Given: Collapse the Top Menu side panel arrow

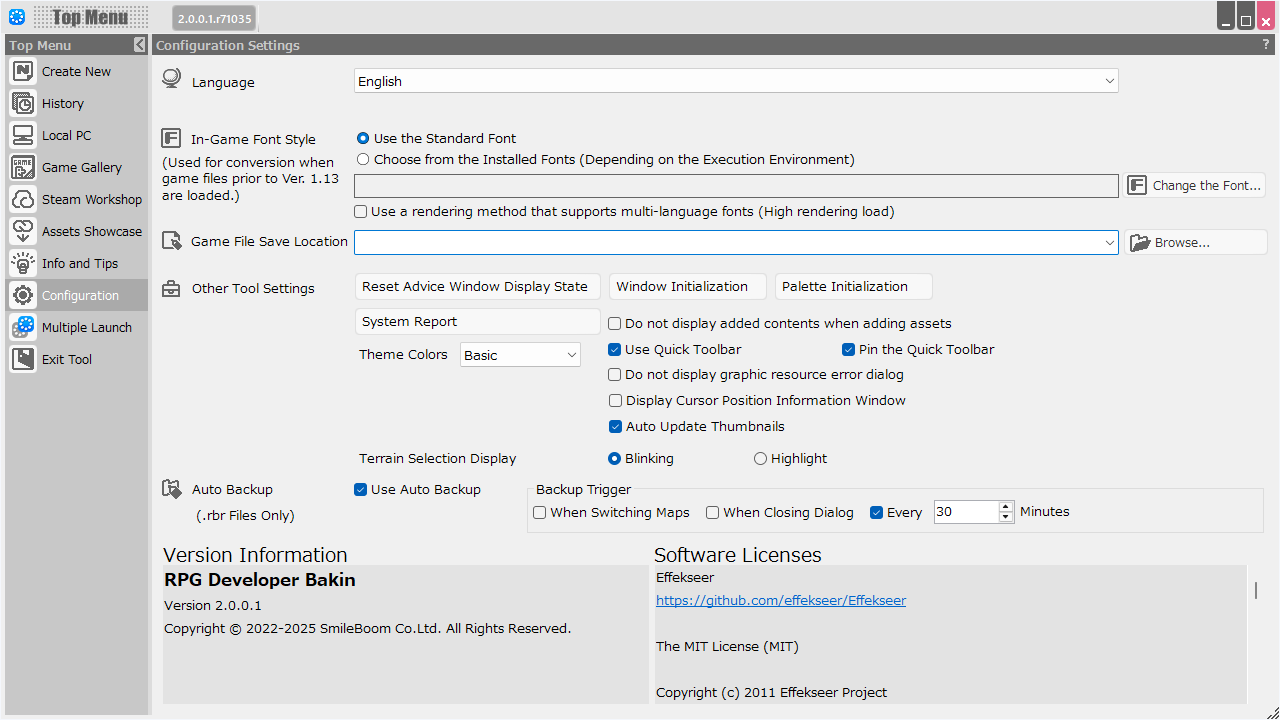Looking at the screenshot, I should pos(139,45).
